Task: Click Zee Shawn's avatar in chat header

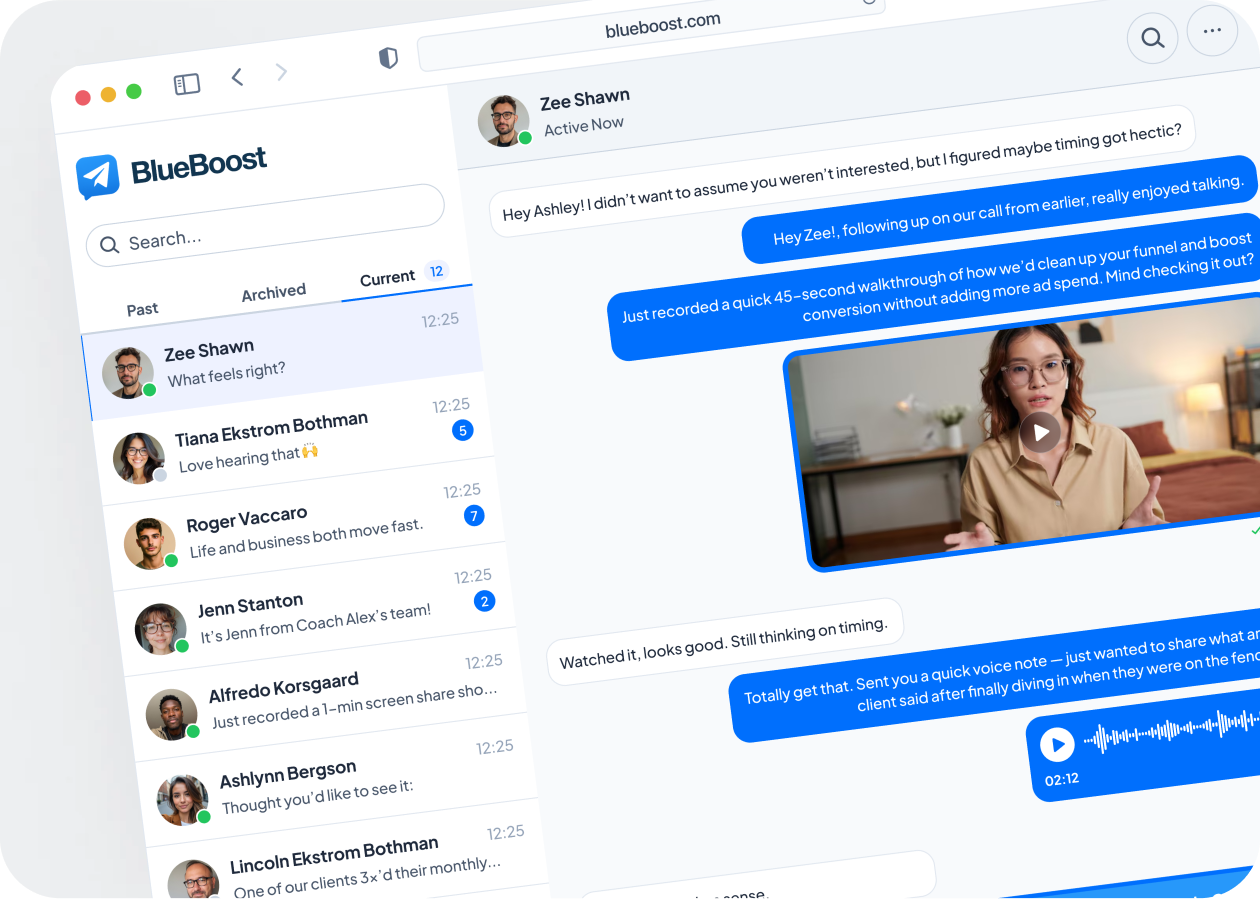Action: click(x=503, y=121)
